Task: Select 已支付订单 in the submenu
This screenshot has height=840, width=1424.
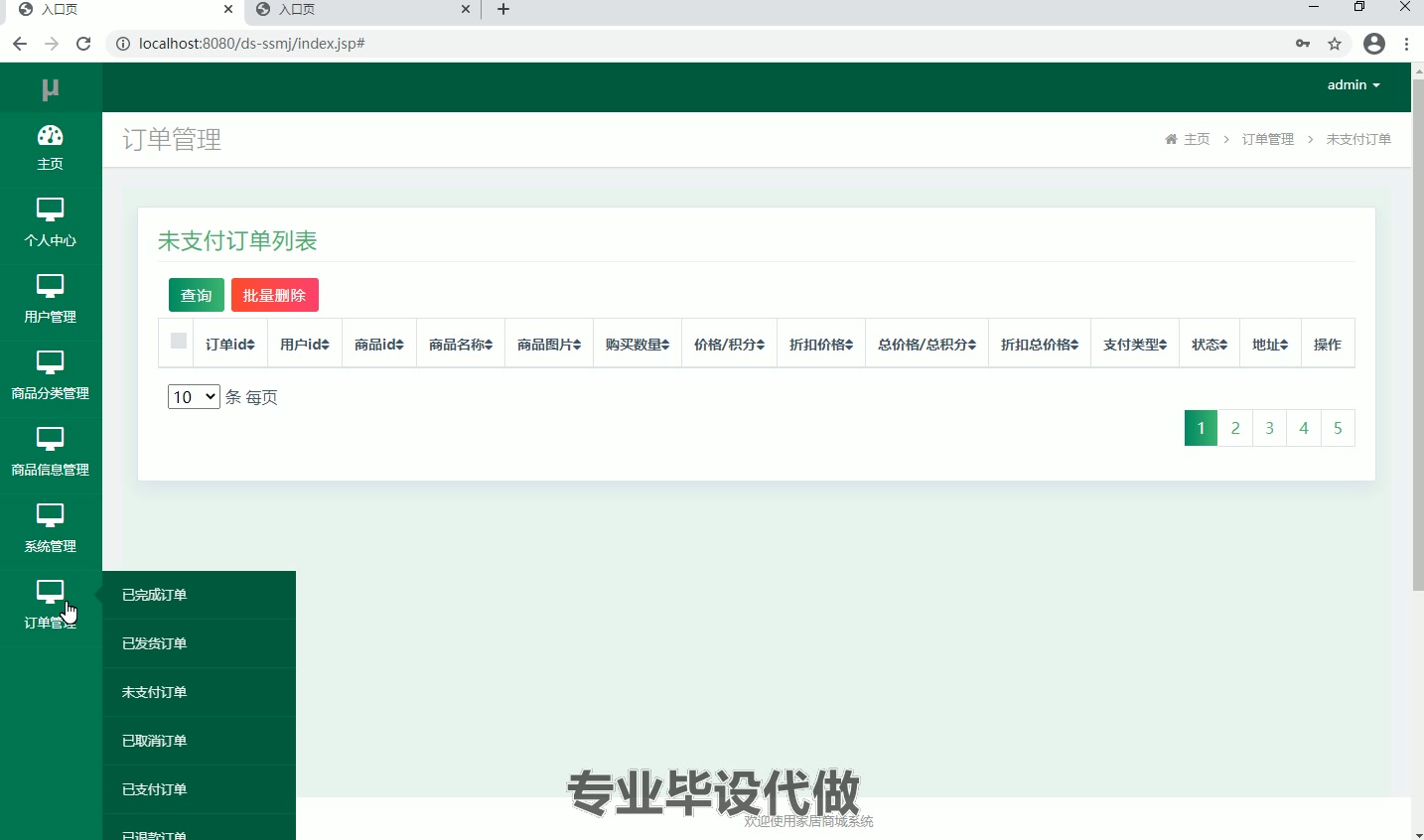Action: pyautogui.click(x=199, y=789)
